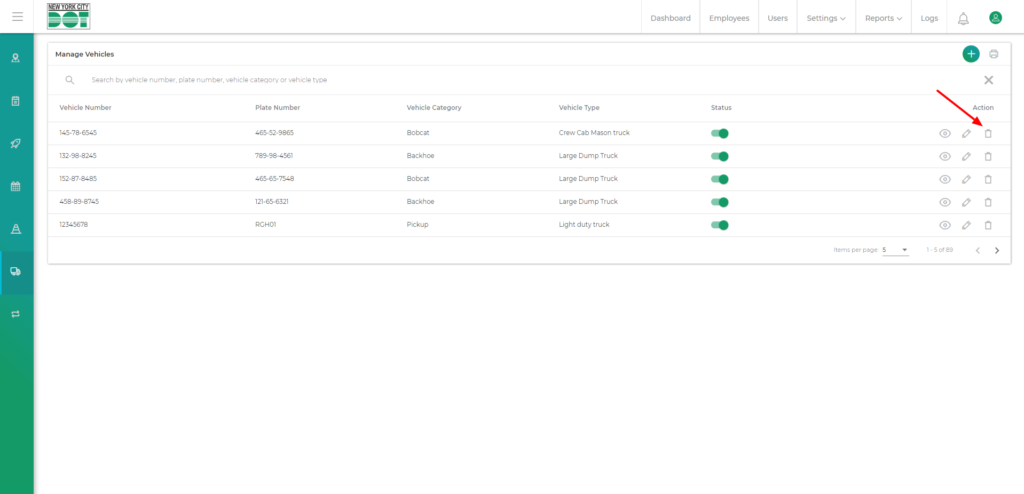Toggle status of vehicle 145-78-6545

(x=720, y=133)
